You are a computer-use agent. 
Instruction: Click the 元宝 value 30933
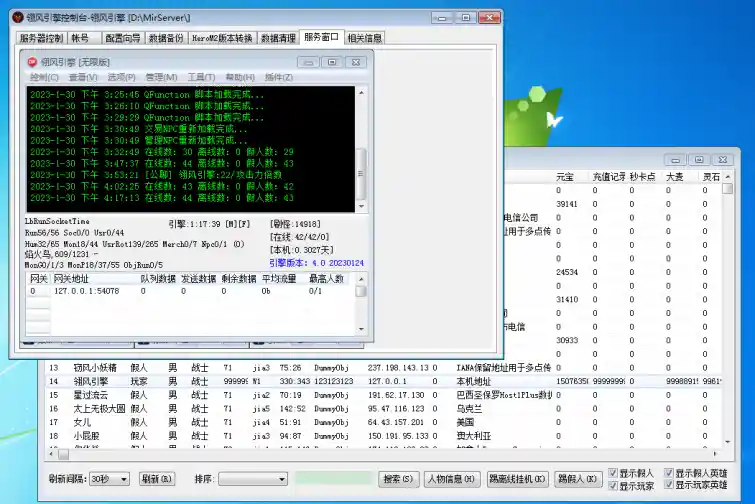(567, 340)
